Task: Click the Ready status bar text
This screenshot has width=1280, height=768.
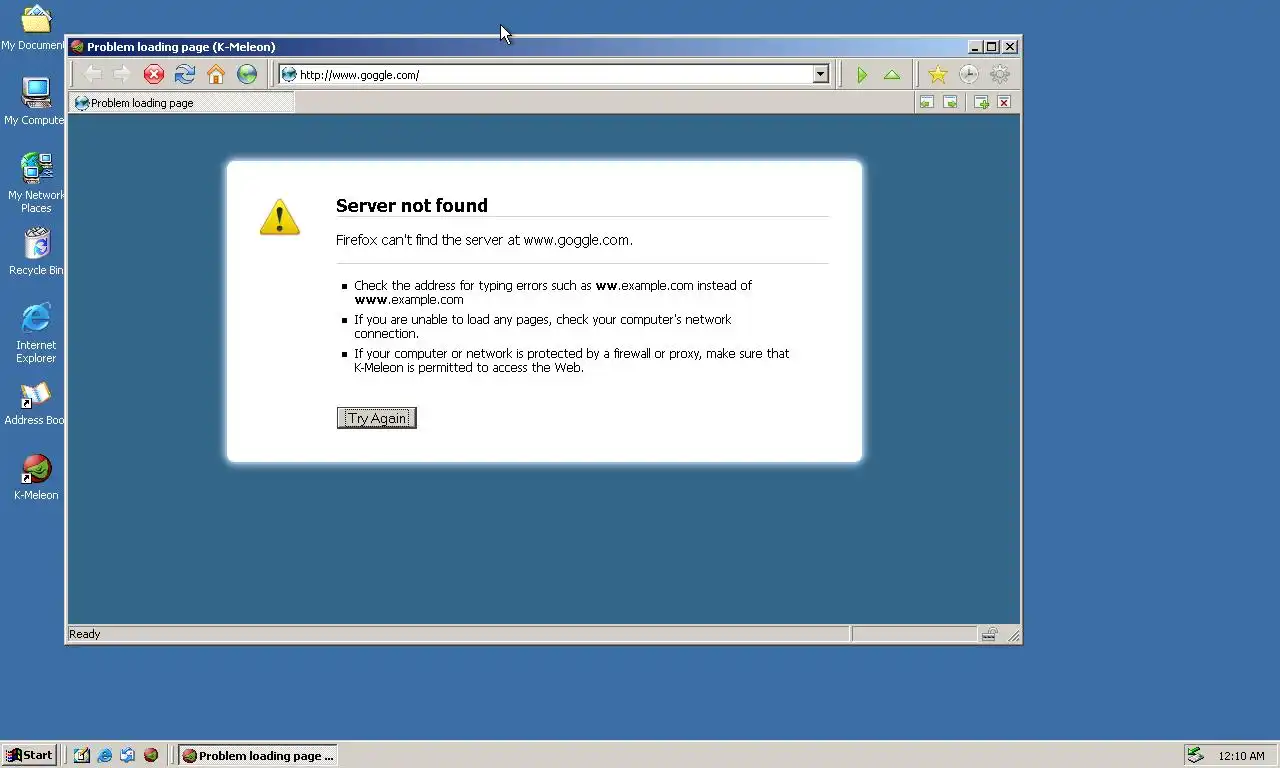Action: pos(85,634)
